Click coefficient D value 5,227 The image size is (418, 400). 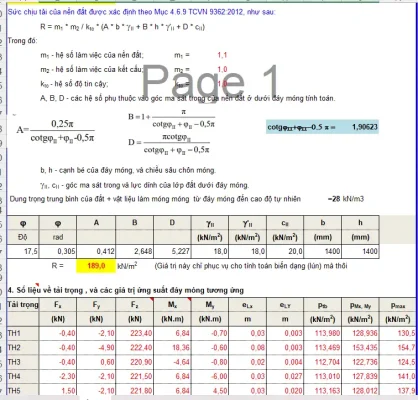point(172,251)
